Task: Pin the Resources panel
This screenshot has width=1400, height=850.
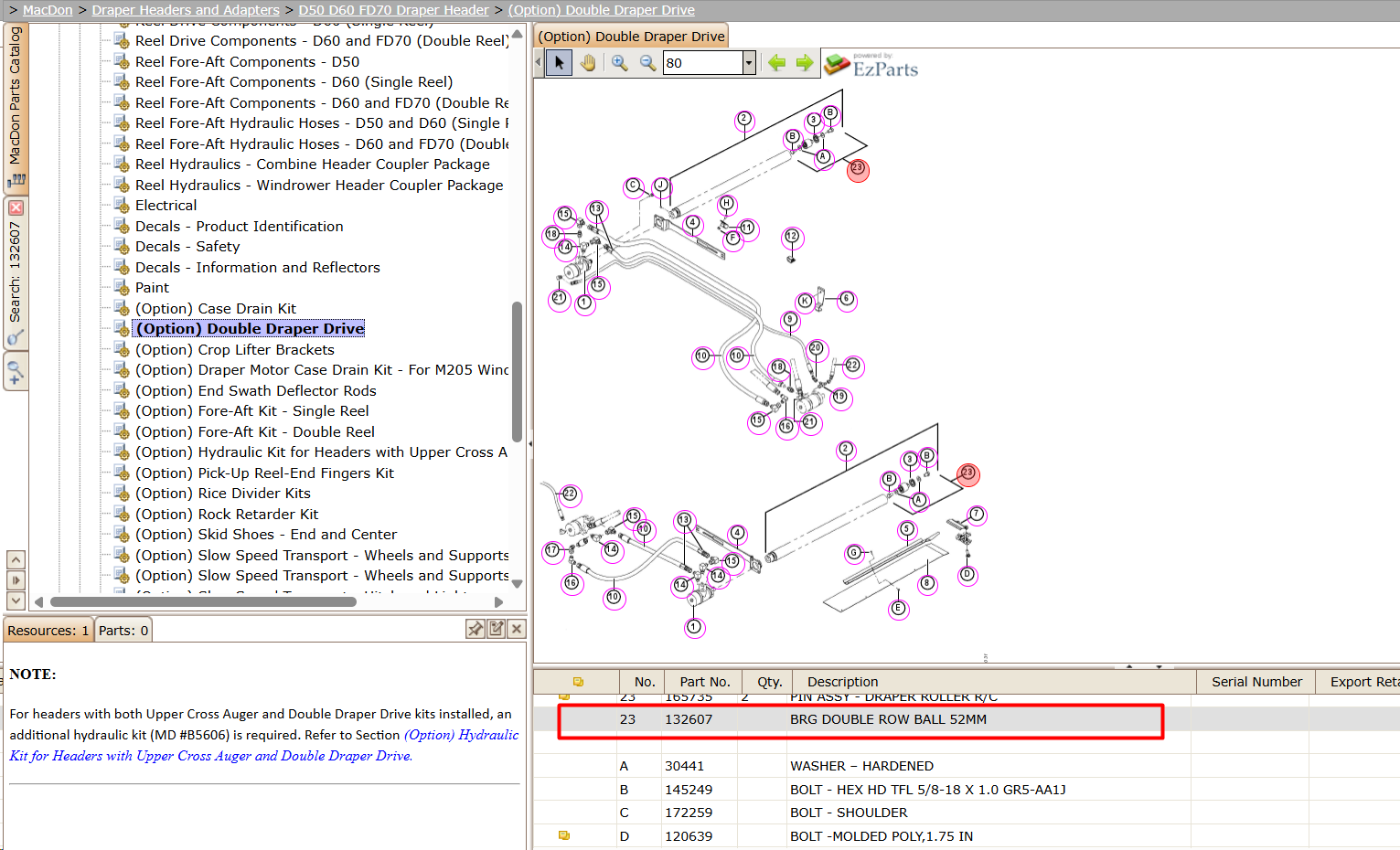Action: [476, 629]
